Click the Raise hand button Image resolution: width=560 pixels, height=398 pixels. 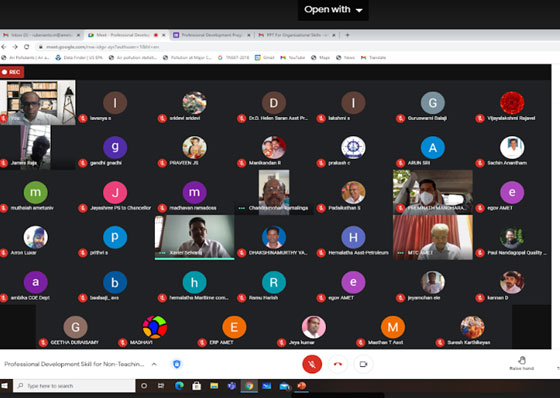coord(521,363)
